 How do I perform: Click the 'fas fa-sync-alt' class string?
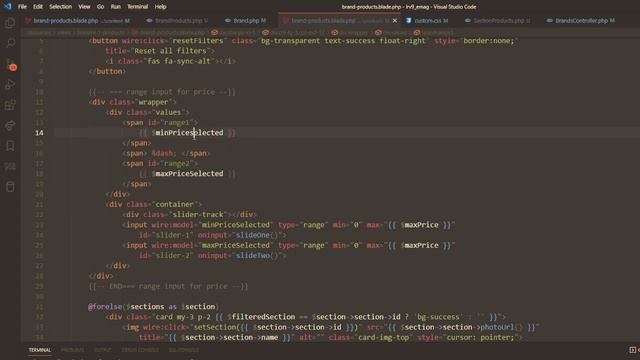point(178,61)
